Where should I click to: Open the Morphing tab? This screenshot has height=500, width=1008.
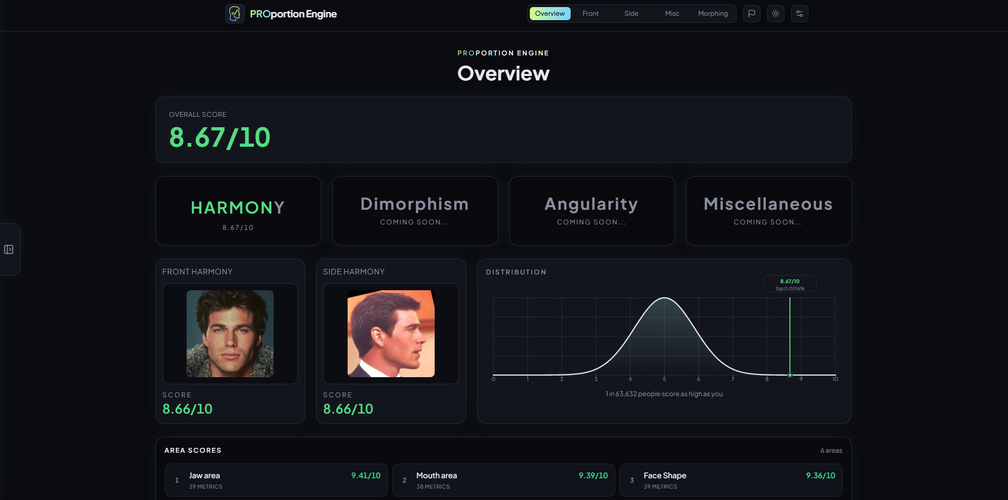coord(713,13)
